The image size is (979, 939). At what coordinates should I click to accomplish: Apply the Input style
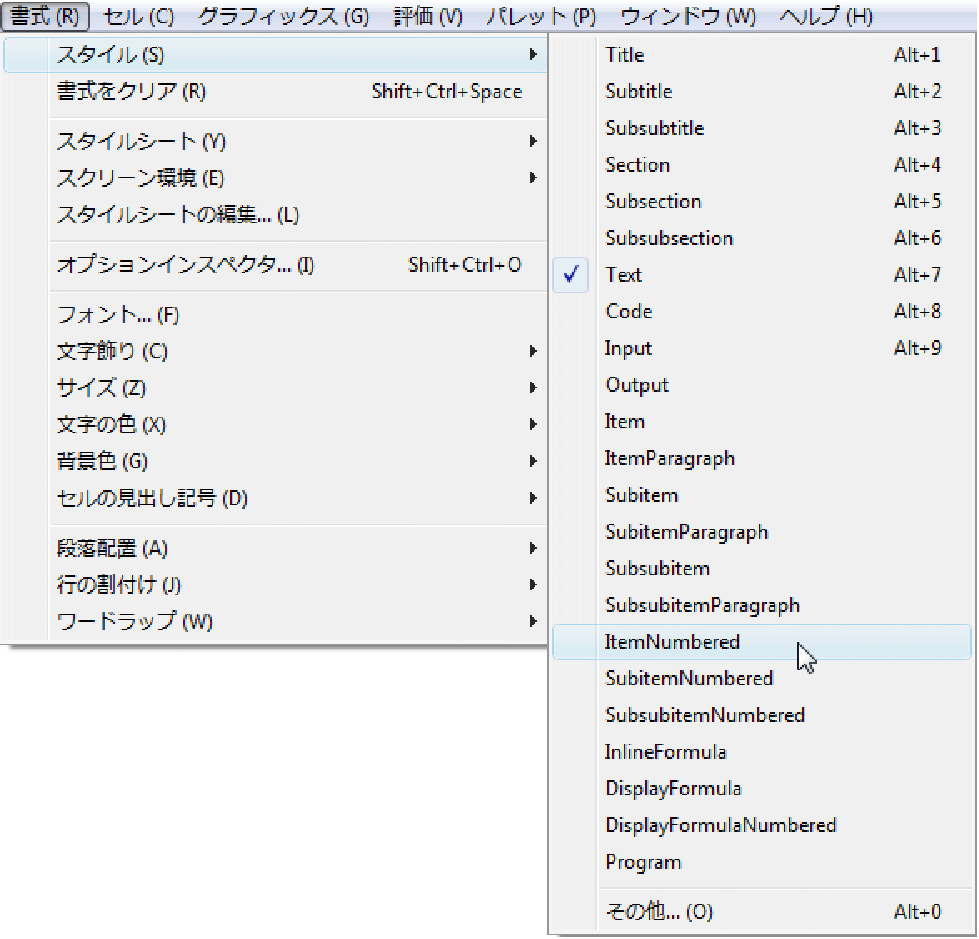762,348
